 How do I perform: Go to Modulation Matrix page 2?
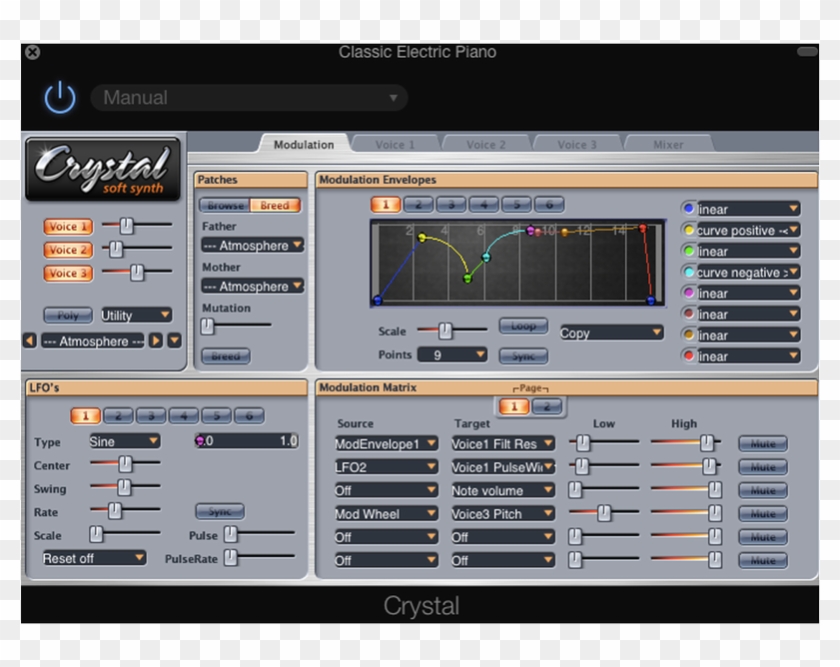(x=546, y=407)
